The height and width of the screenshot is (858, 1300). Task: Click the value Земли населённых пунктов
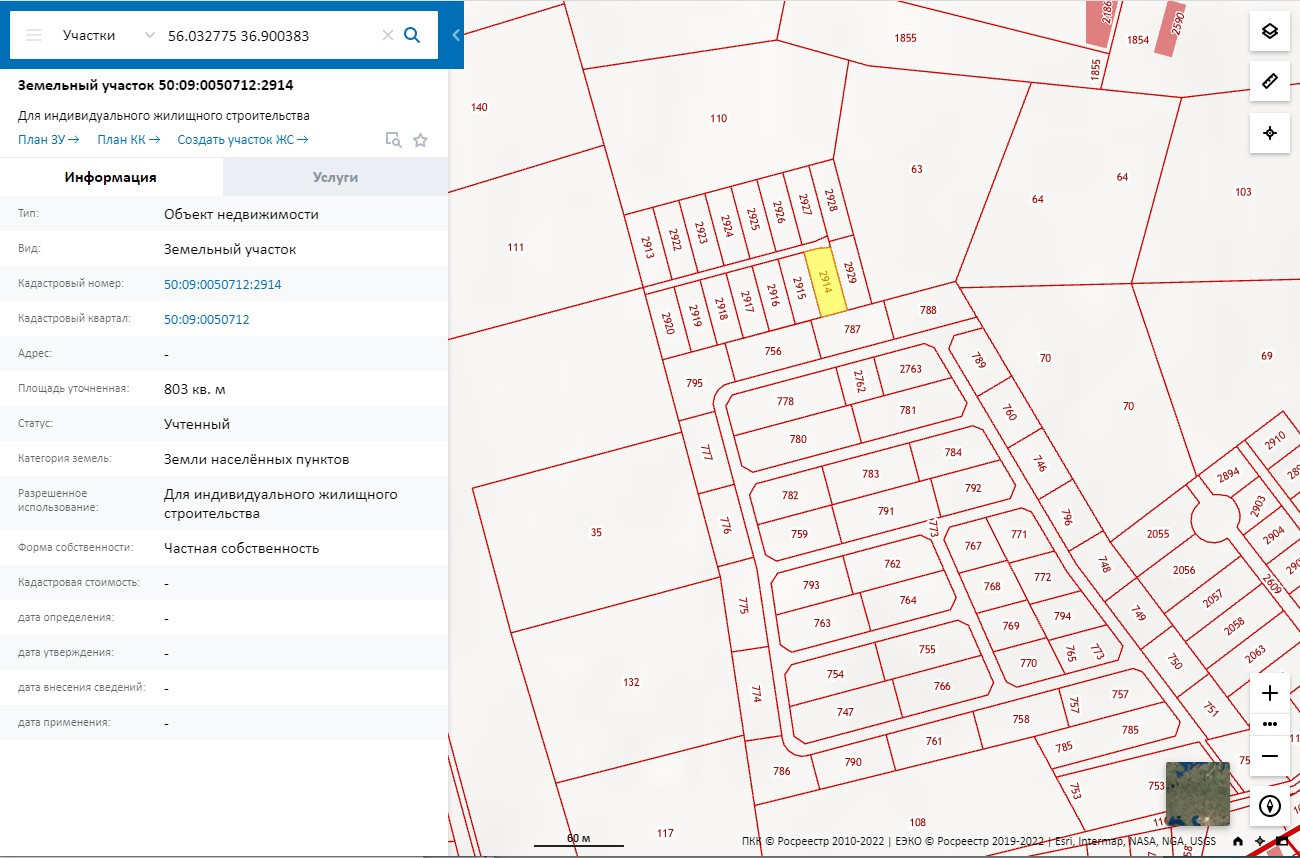tap(256, 460)
